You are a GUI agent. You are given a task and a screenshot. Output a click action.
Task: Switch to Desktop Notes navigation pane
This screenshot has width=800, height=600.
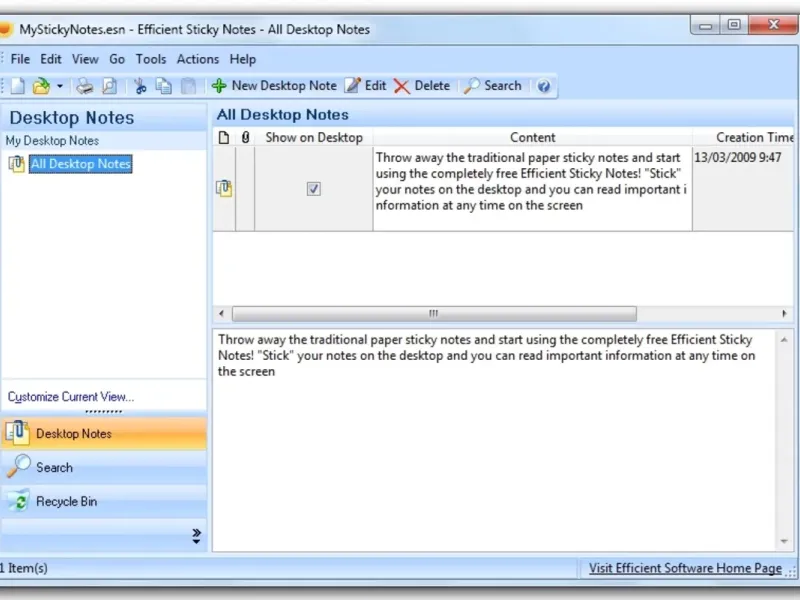(x=104, y=434)
